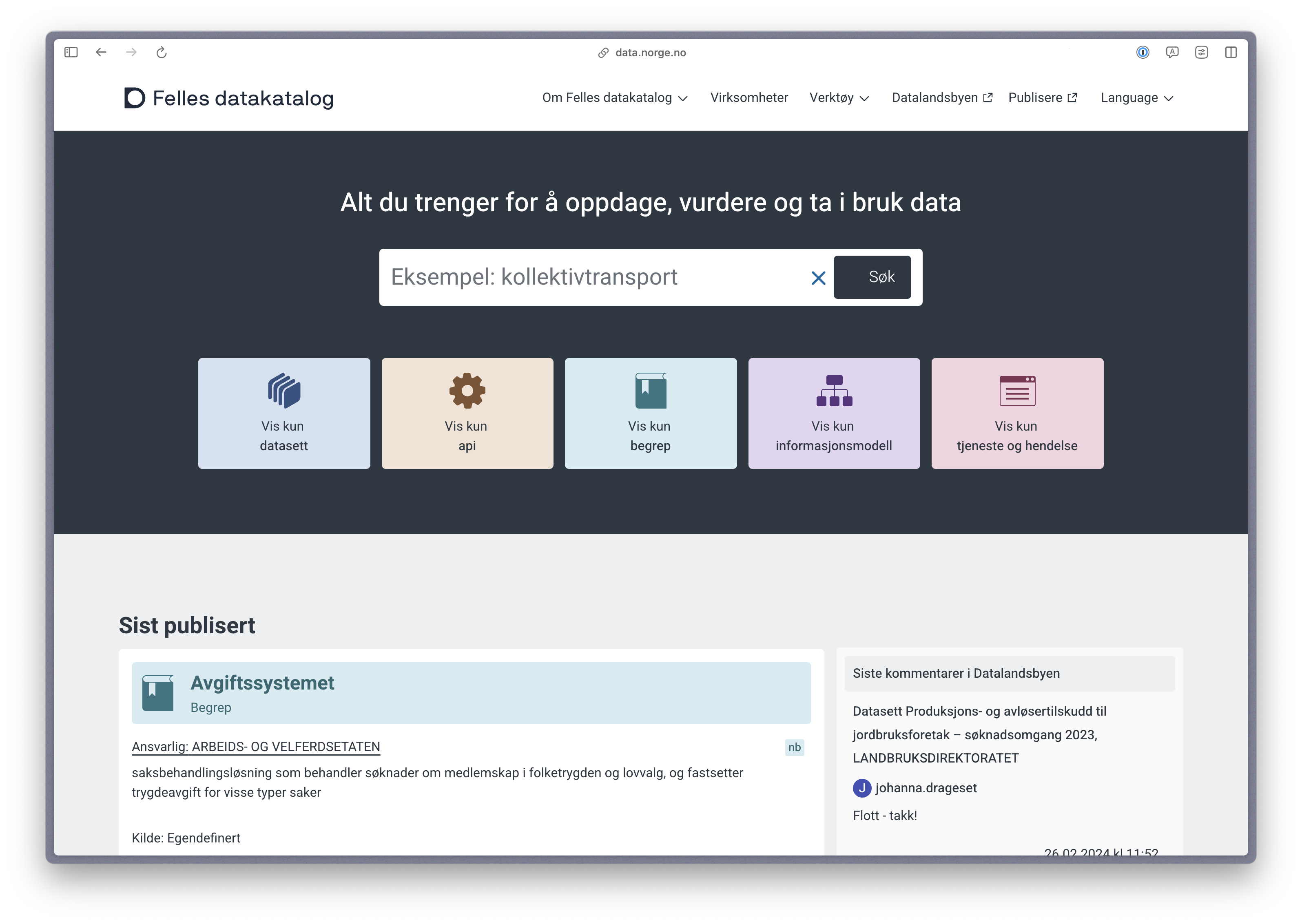Select the Virksomheter menu item

tap(749, 97)
